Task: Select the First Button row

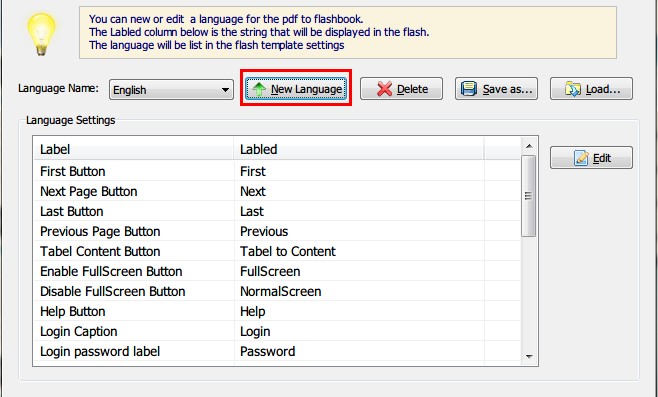Action: point(277,171)
